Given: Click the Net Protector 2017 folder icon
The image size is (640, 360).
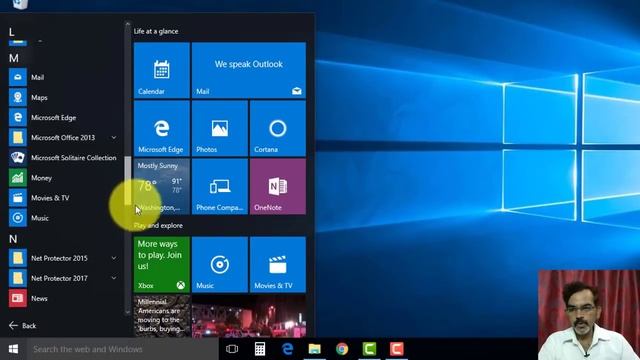Looking at the screenshot, I should [18, 278].
